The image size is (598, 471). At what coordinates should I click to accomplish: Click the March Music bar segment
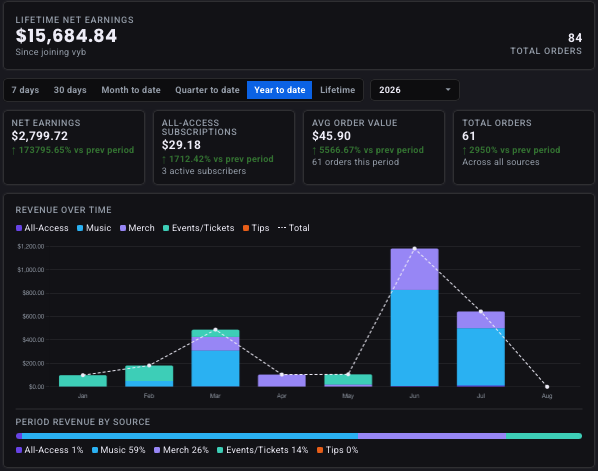coord(215,368)
